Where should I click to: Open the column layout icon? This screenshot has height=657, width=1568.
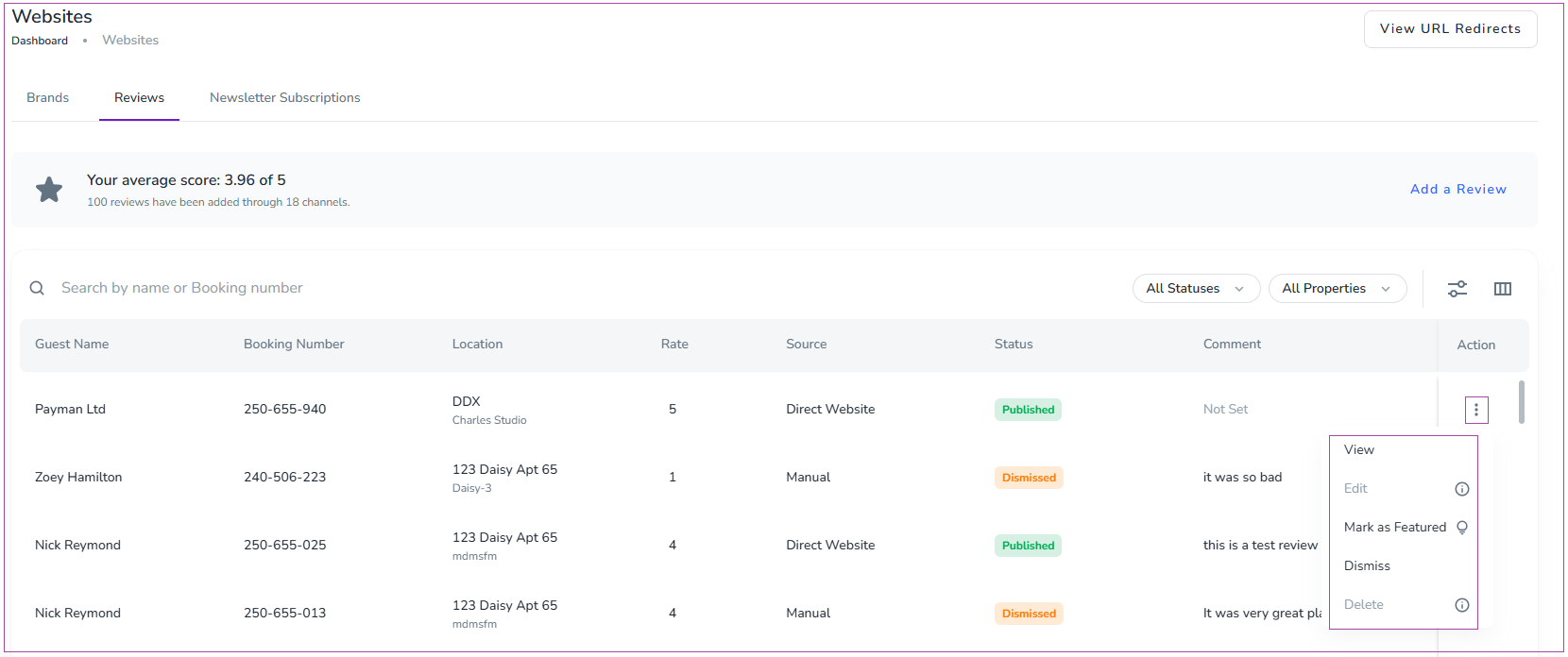(1503, 289)
